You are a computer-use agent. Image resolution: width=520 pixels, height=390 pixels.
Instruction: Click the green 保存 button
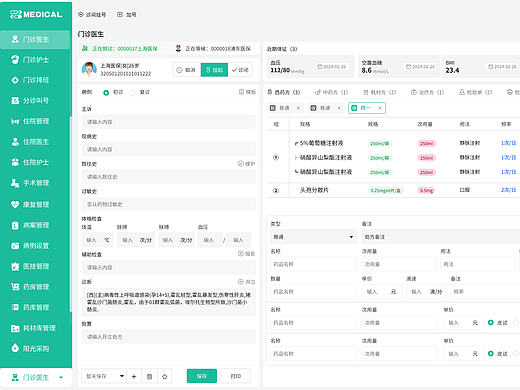pyautogui.click(x=202, y=376)
